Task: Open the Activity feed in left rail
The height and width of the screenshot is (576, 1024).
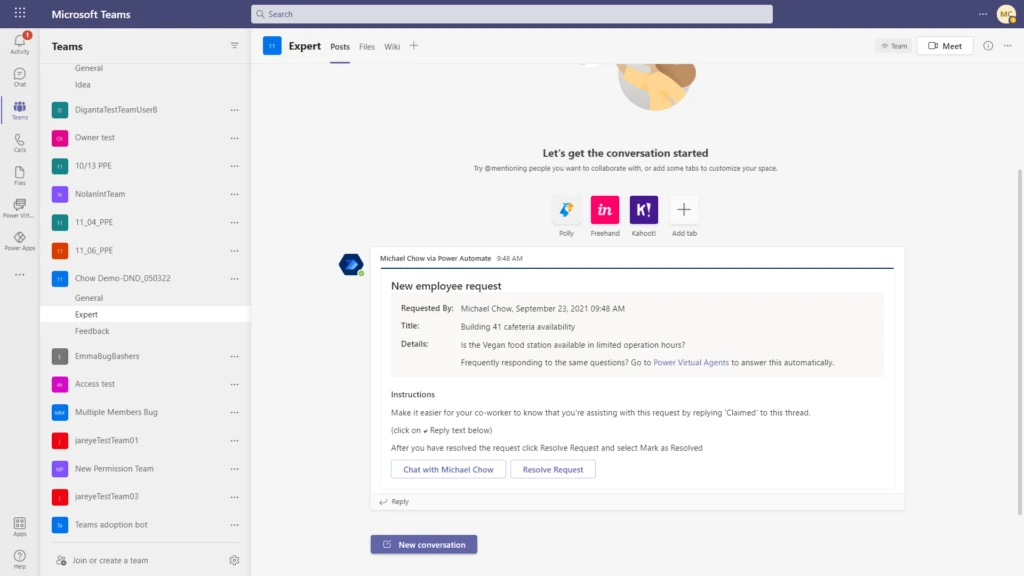Action: pos(19,42)
